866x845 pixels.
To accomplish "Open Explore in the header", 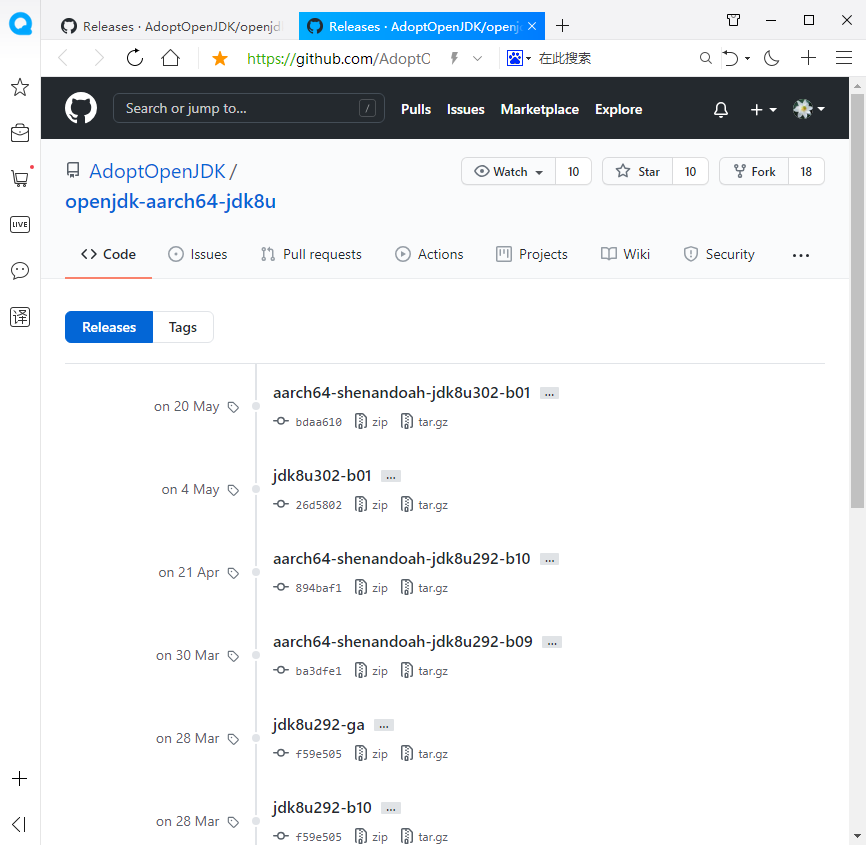I will (618, 109).
